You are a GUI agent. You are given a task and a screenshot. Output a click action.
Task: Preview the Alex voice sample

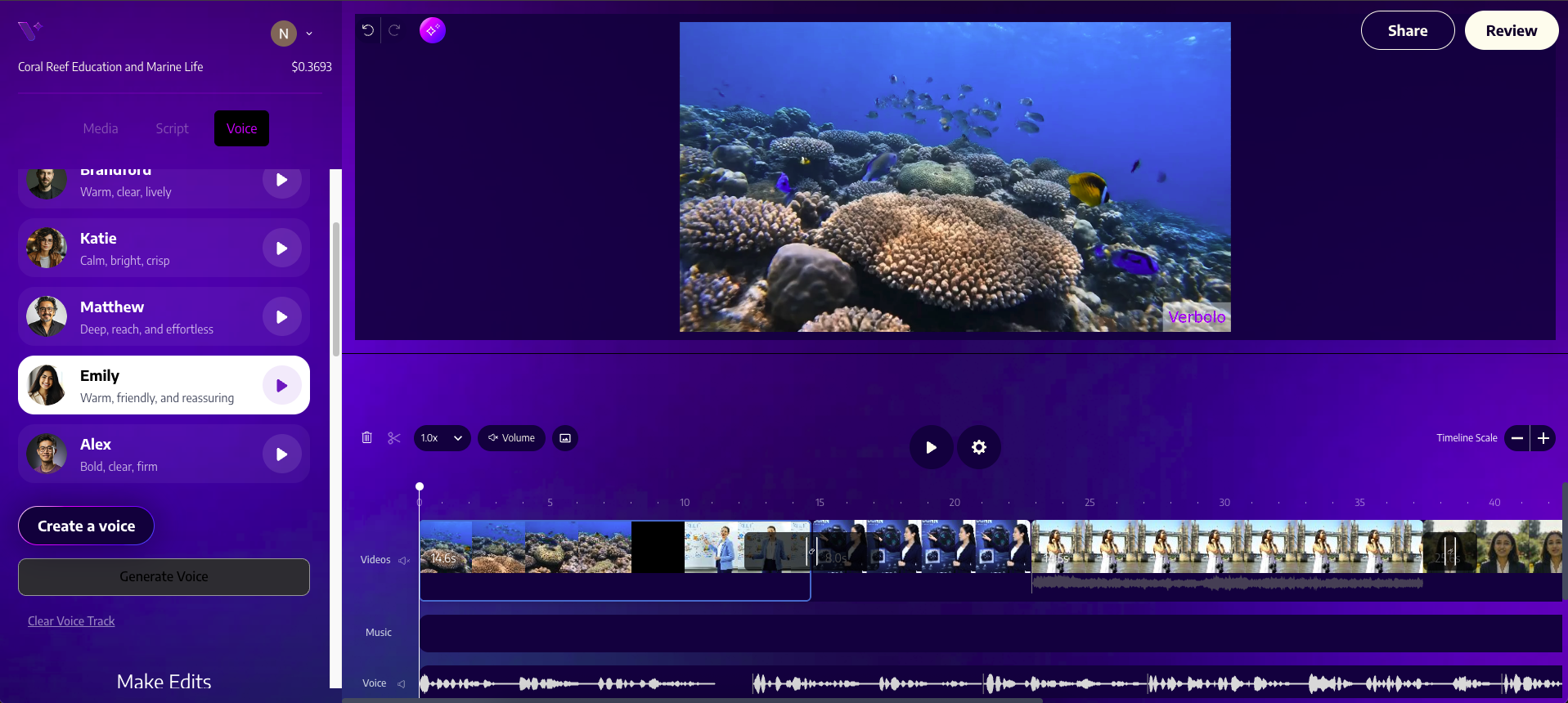[x=281, y=454]
